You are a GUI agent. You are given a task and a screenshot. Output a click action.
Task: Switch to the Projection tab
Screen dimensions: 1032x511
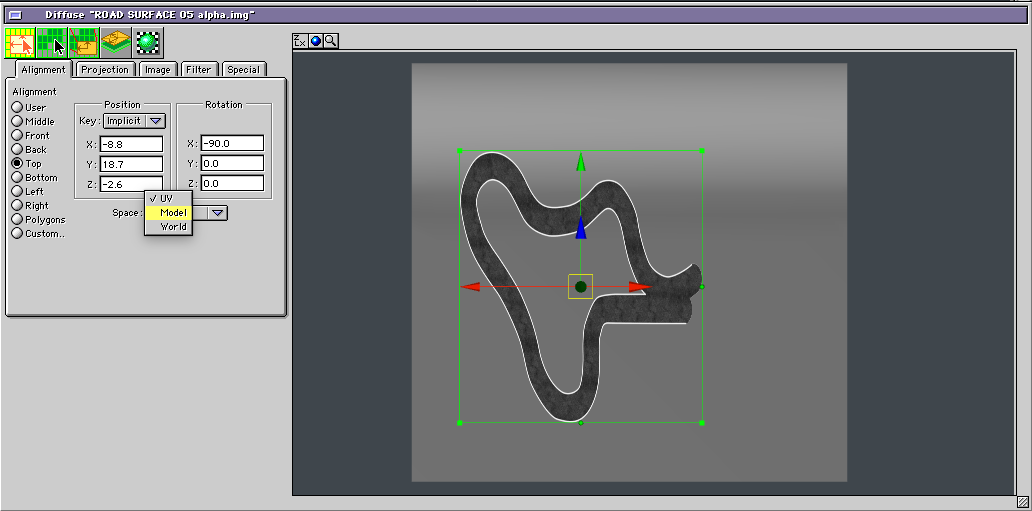(x=105, y=70)
